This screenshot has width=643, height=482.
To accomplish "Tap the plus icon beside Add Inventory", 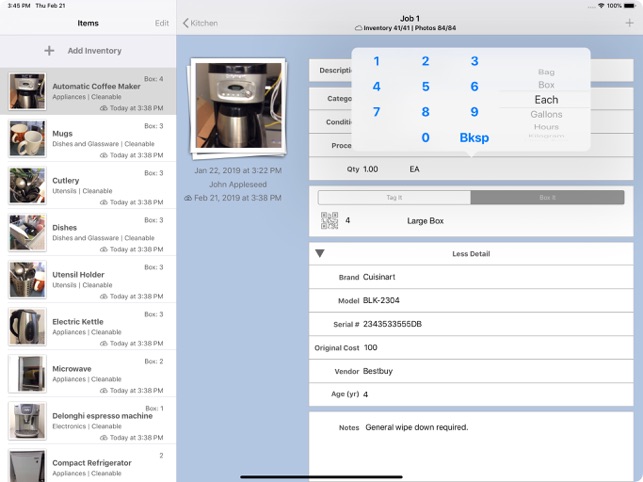I will click(49, 50).
